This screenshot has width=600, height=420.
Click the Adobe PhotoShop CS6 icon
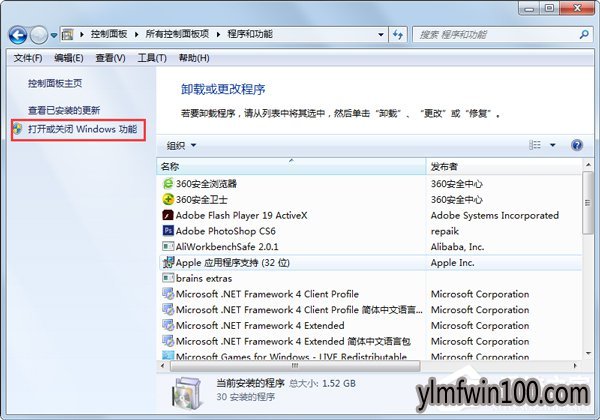pyautogui.click(x=168, y=231)
